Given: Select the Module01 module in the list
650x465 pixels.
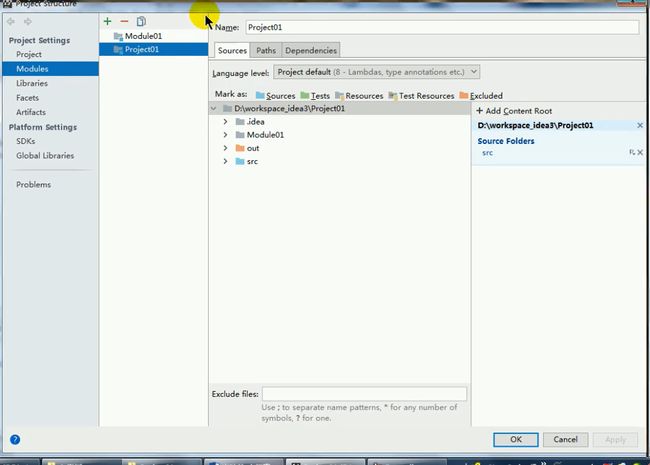Looking at the screenshot, I should click(154, 36).
